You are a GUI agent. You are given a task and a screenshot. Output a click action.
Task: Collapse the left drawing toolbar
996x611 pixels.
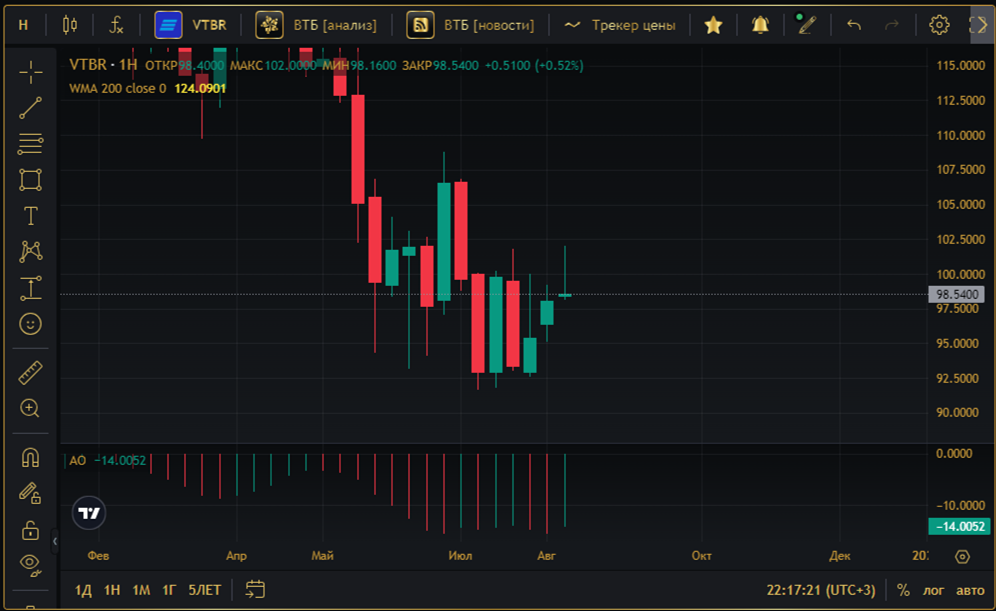point(55,541)
